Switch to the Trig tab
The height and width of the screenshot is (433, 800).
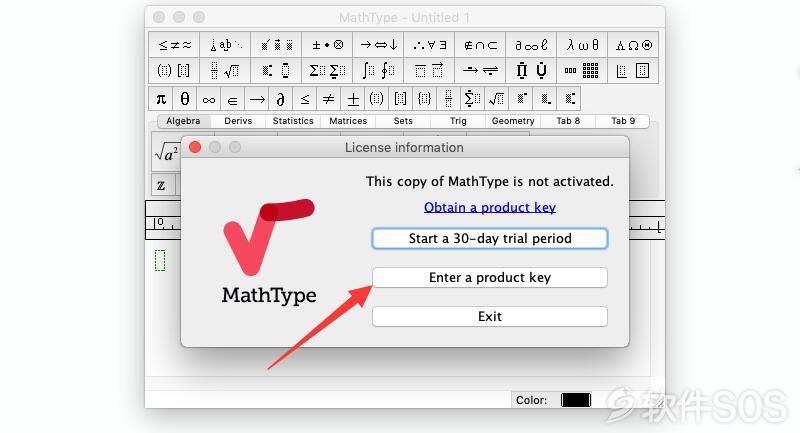pos(458,121)
